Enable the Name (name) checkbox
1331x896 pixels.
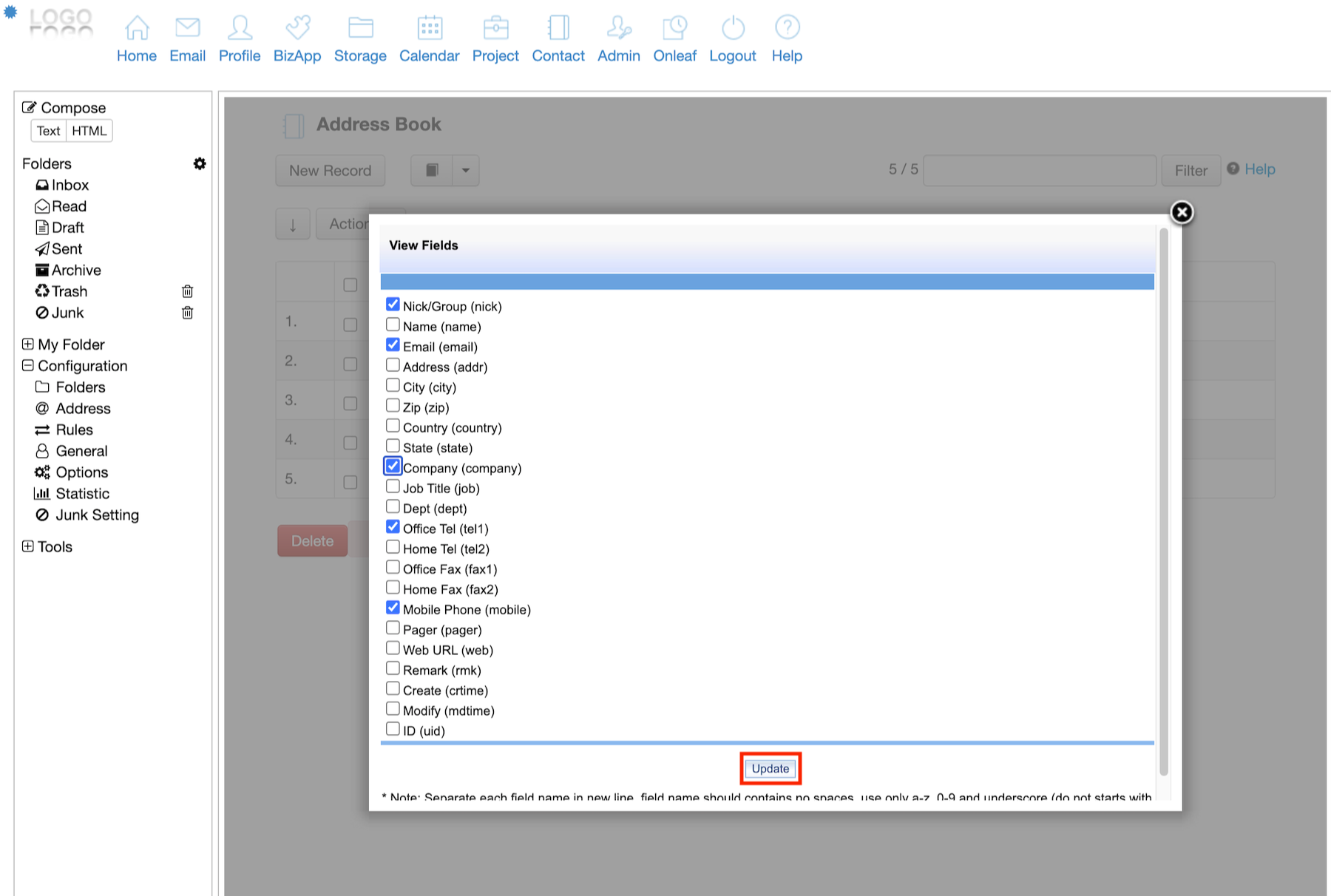click(x=393, y=325)
